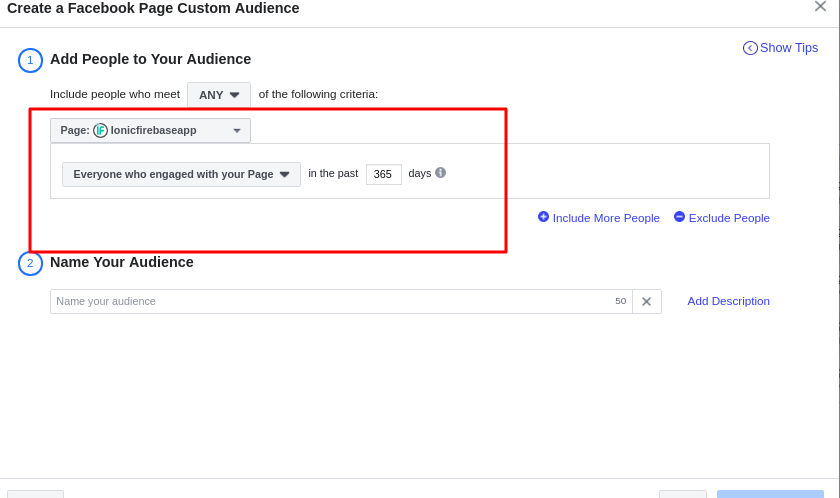The width and height of the screenshot is (840, 498).
Task: Click Include More People
Action: [x=598, y=217]
